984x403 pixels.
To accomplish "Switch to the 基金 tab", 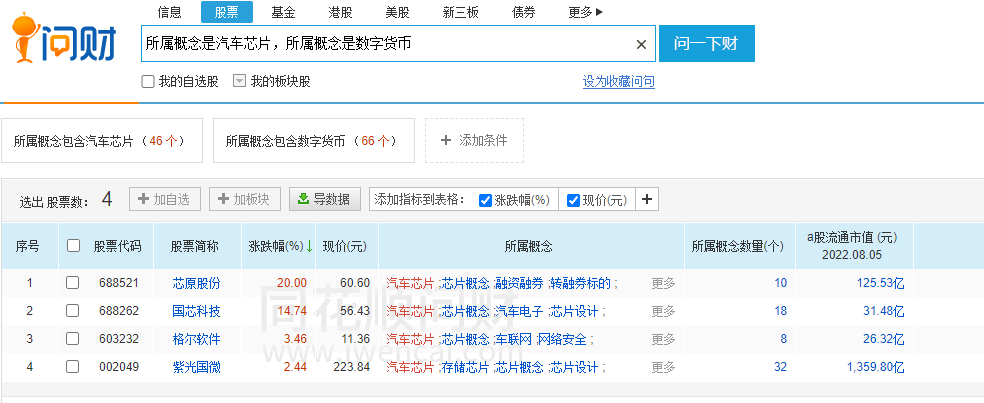I will [x=283, y=13].
